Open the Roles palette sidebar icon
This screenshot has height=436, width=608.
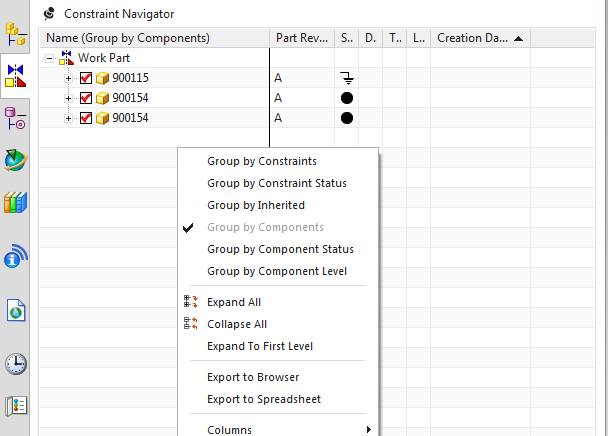[16, 406]
